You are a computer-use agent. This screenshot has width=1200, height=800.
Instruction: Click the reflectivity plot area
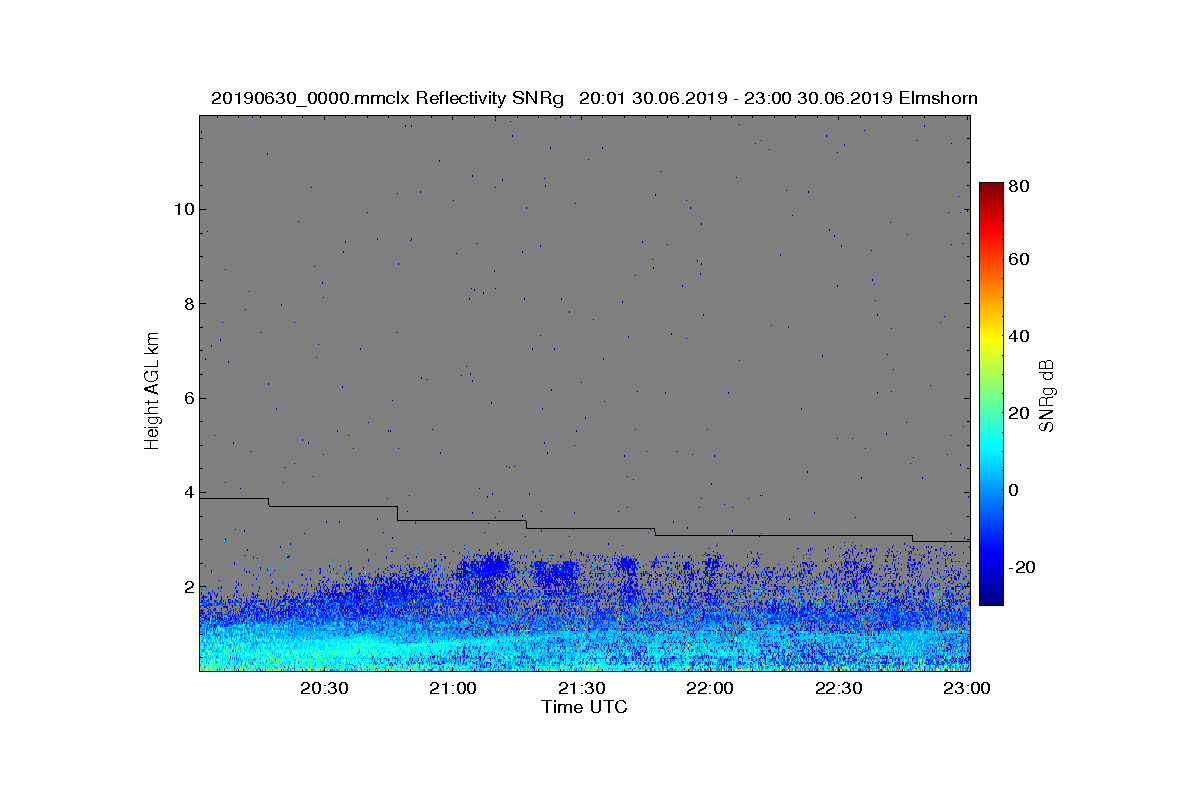[x=585, y=393]
